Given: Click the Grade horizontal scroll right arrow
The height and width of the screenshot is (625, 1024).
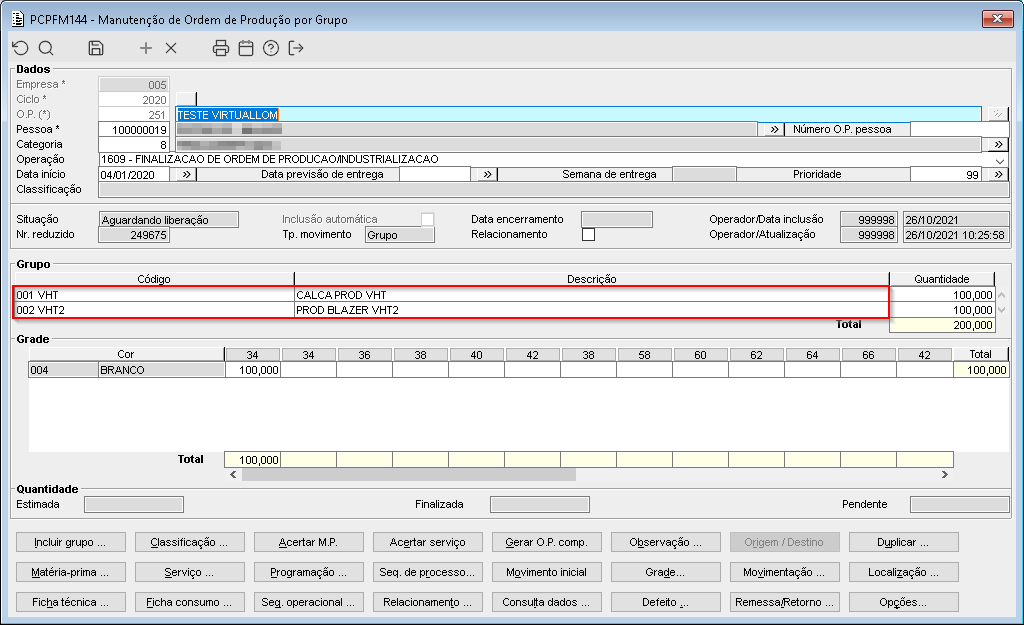Looking at the screenshot, I should point(944,475).
